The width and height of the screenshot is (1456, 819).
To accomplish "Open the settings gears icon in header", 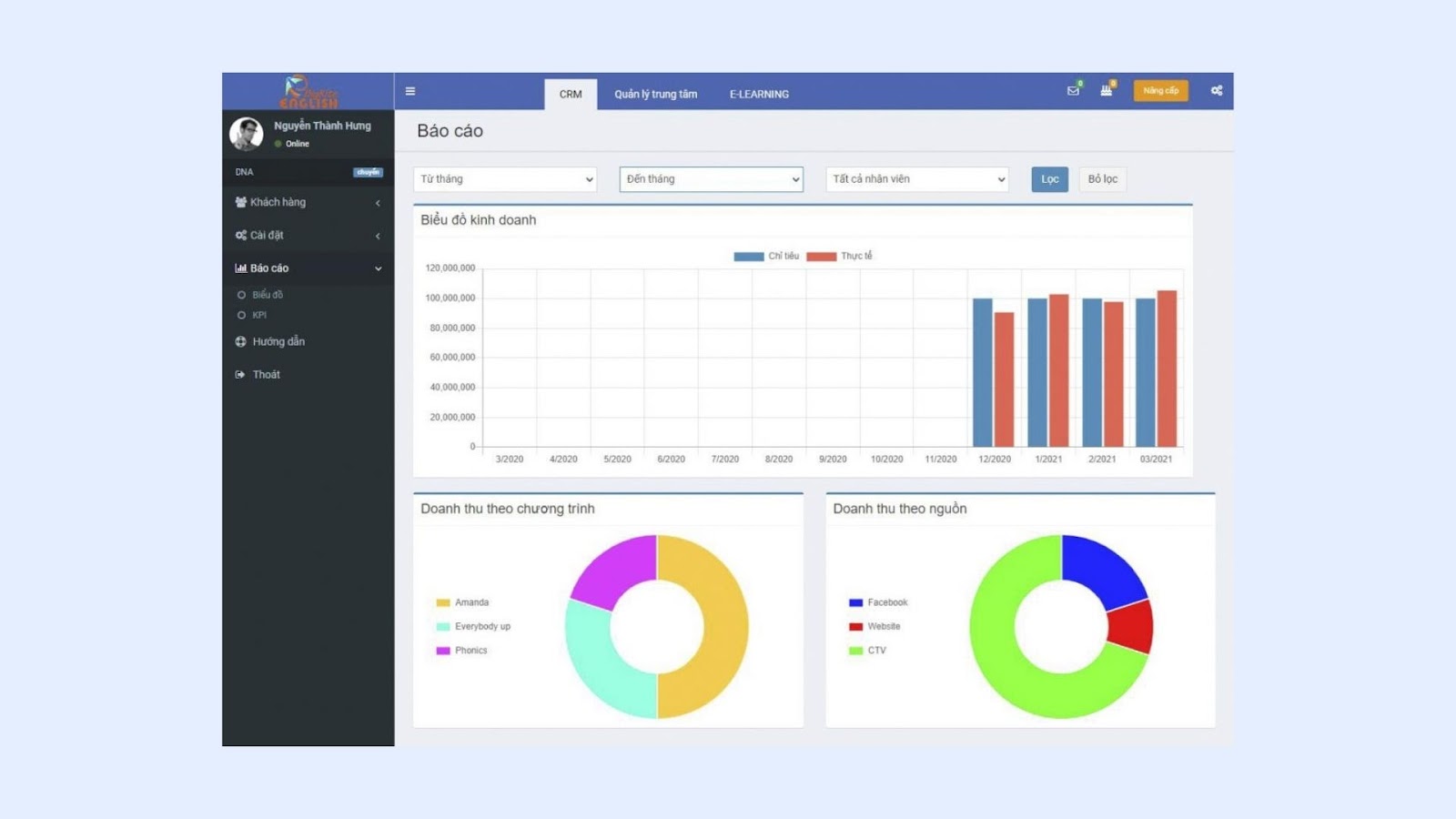I will [1216, 91].
